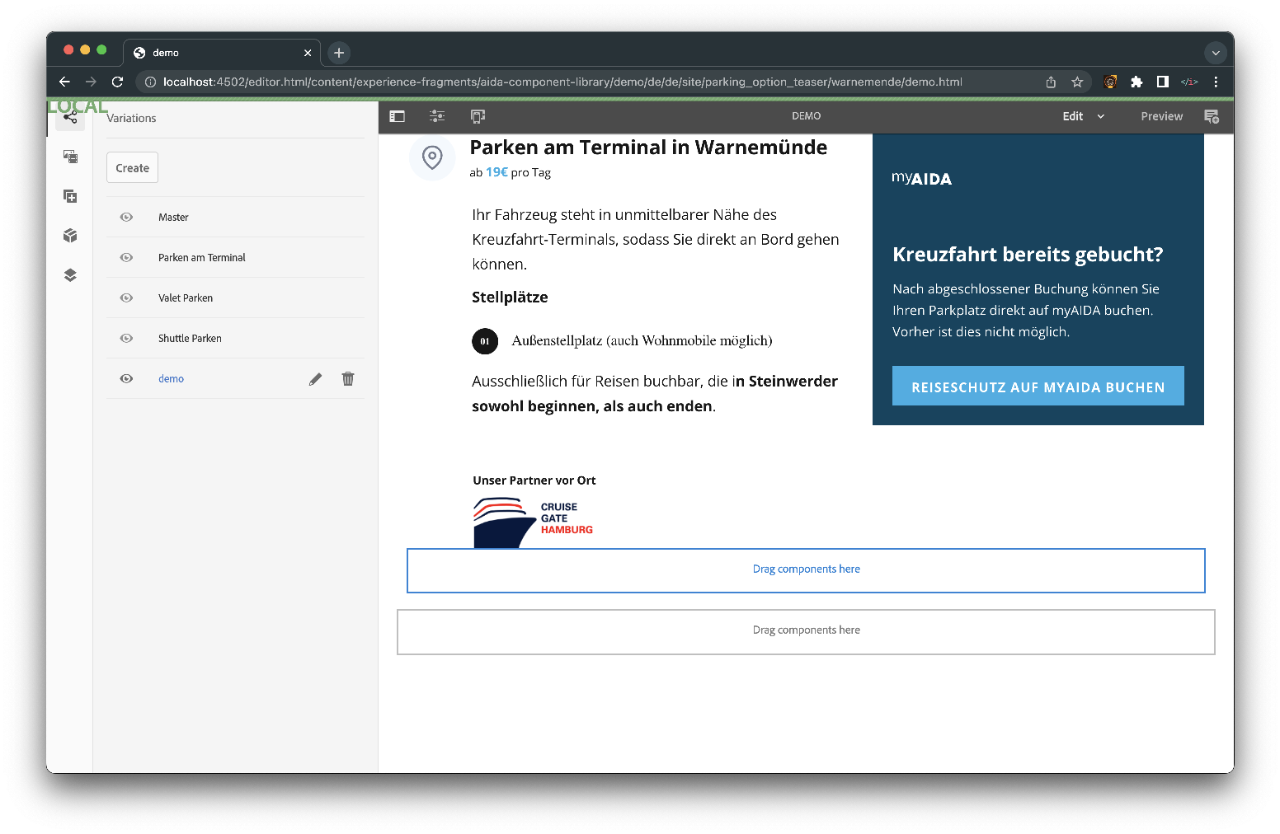This screenshot has width=1280, height=834.
Task: Click Reiseschutz auf myAIDA buchen button
Action: [1037, 386]
